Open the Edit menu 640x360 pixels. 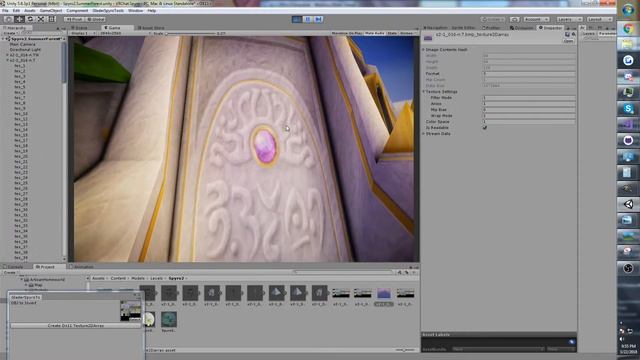[x=16, y=11]
